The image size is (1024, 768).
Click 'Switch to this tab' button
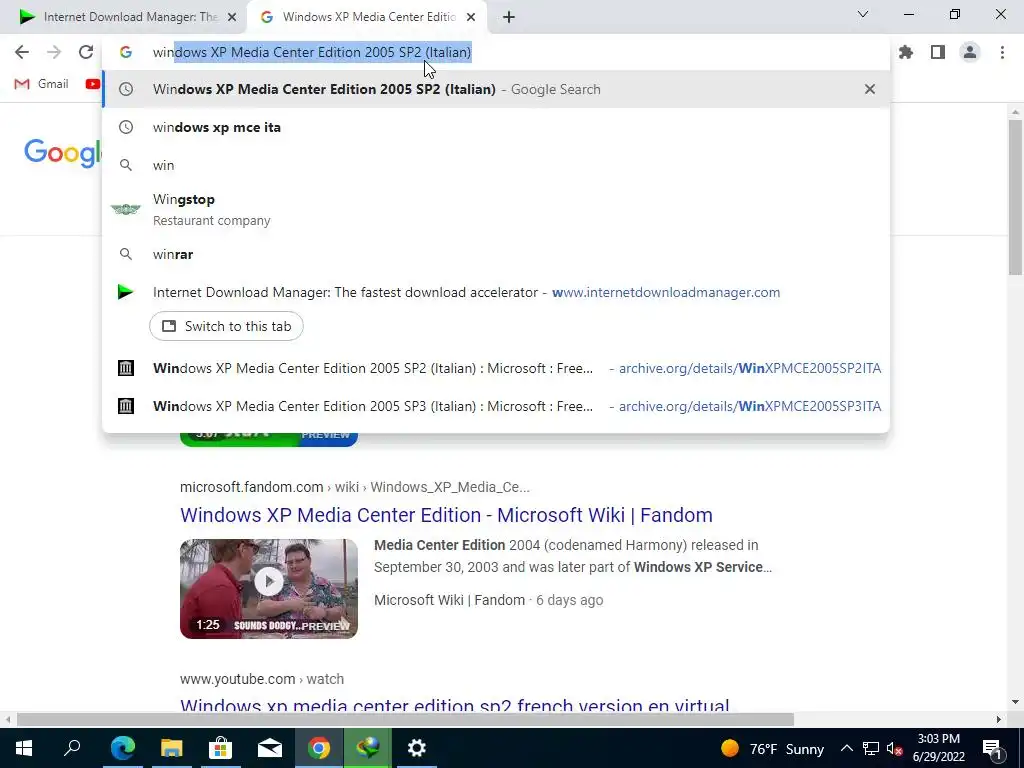pos(226,326)
